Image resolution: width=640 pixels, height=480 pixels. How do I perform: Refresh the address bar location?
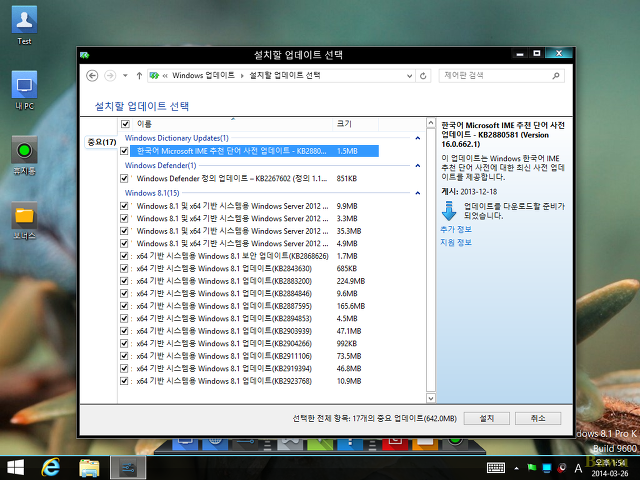(423, 76)
